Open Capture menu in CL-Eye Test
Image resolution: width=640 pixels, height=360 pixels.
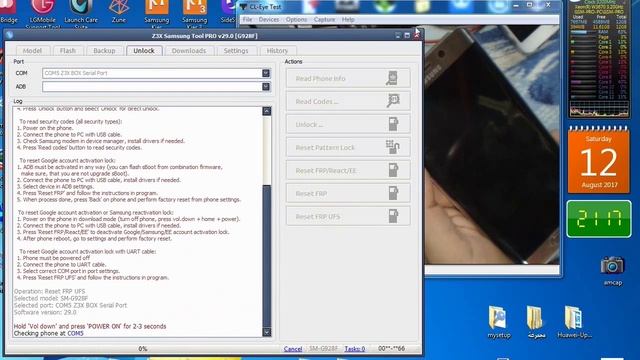(x=324, y=20)
